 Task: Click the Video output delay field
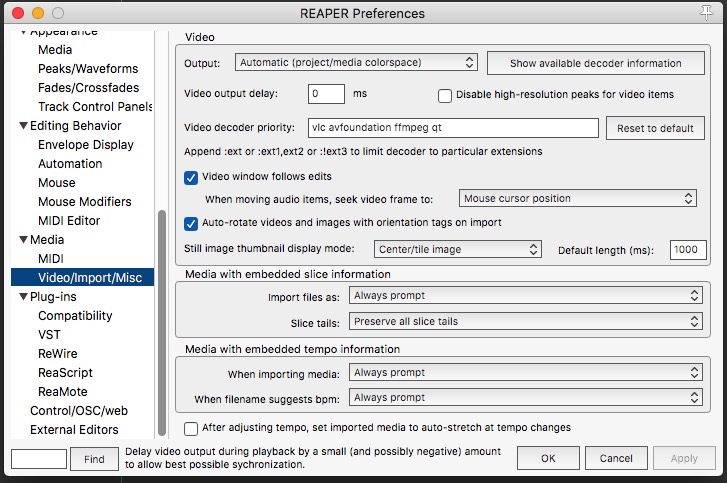pos(326,94)
